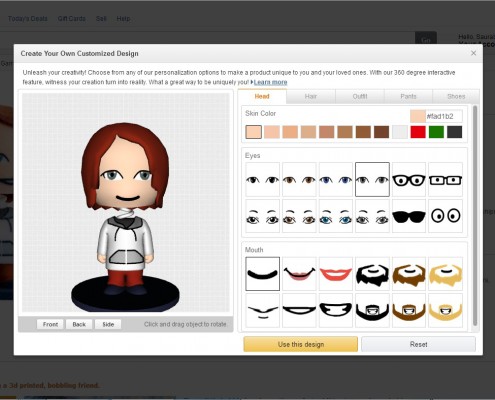Pick the blue eyes without eyebrows option
The image size is (495, 400).
click(336, 180)
